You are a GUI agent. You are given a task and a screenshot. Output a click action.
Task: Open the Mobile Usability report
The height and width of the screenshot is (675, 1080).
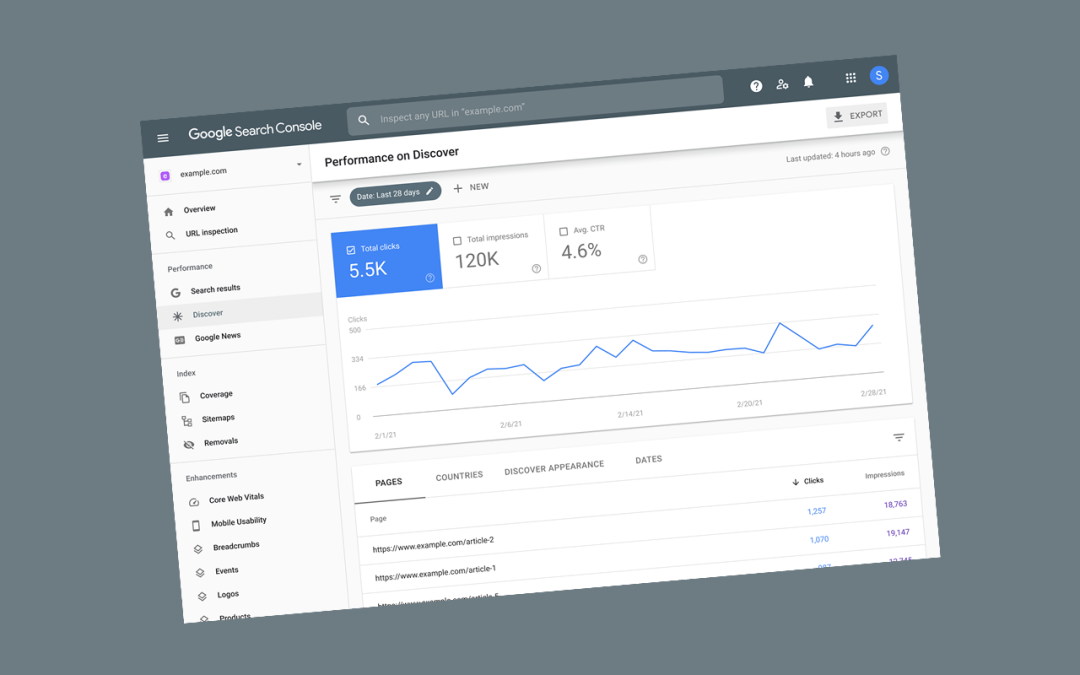(238, 522)
